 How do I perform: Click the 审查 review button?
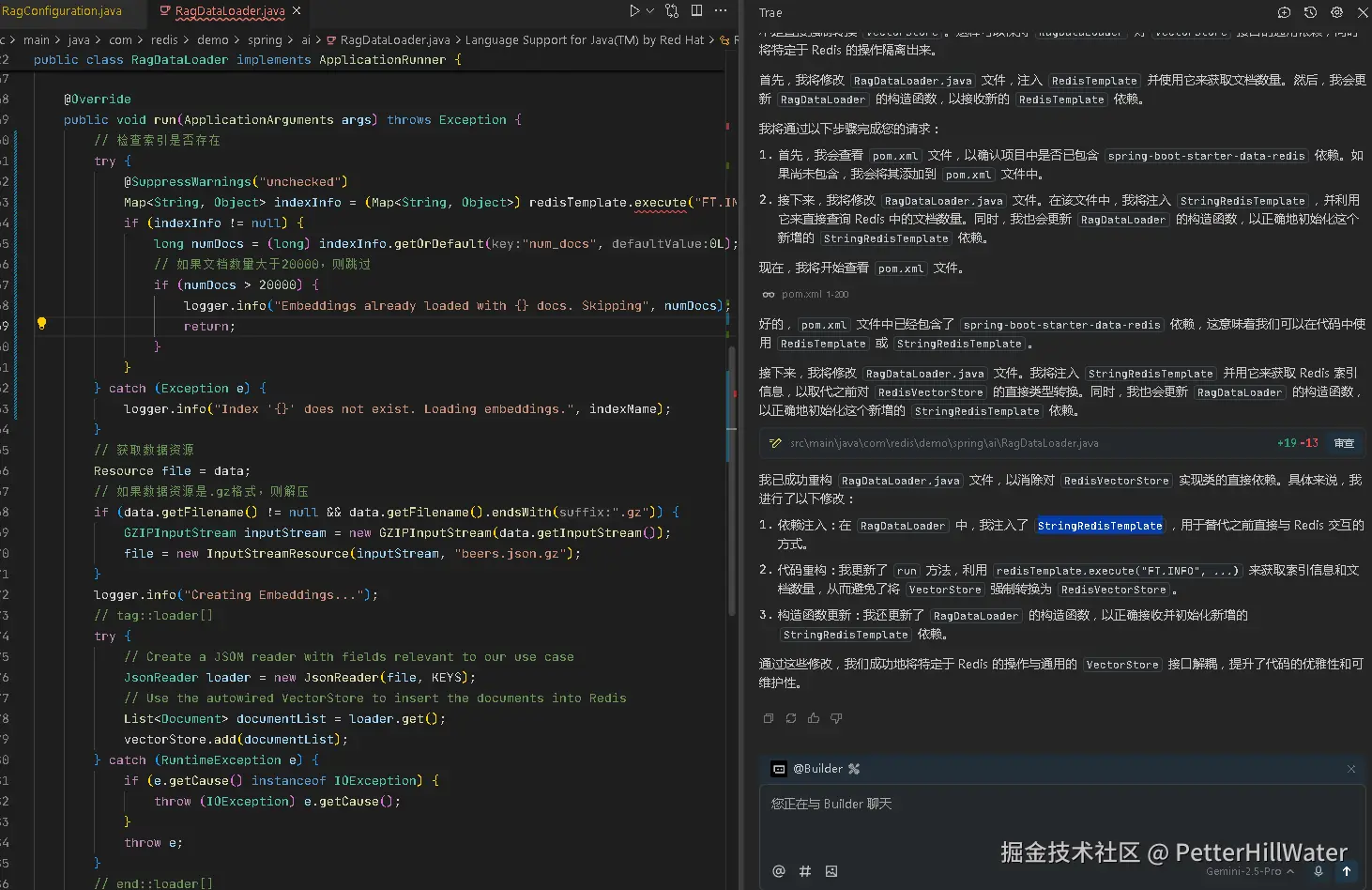[x=1345, y=443]
